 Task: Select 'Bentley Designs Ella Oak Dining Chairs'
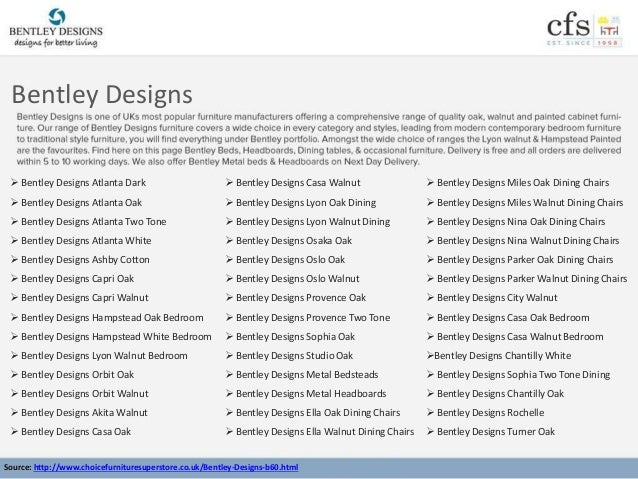coord(318,413)
